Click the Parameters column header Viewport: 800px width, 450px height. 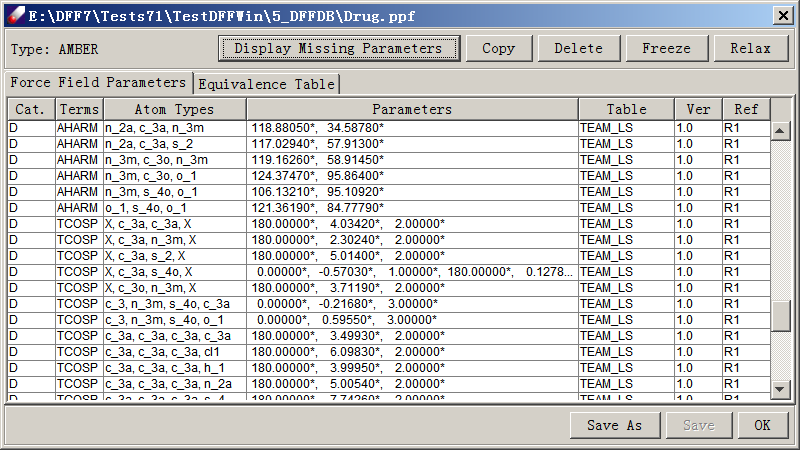click(x=412, y=110)
